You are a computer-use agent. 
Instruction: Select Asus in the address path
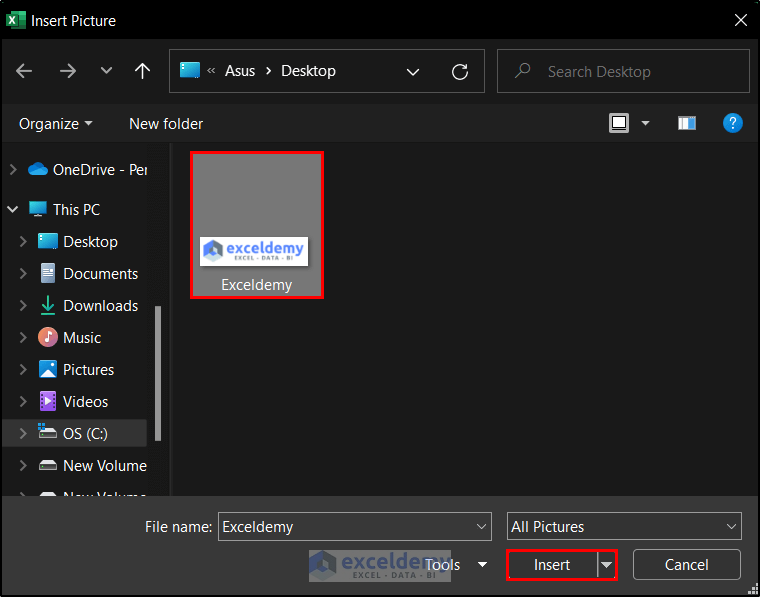239,71
